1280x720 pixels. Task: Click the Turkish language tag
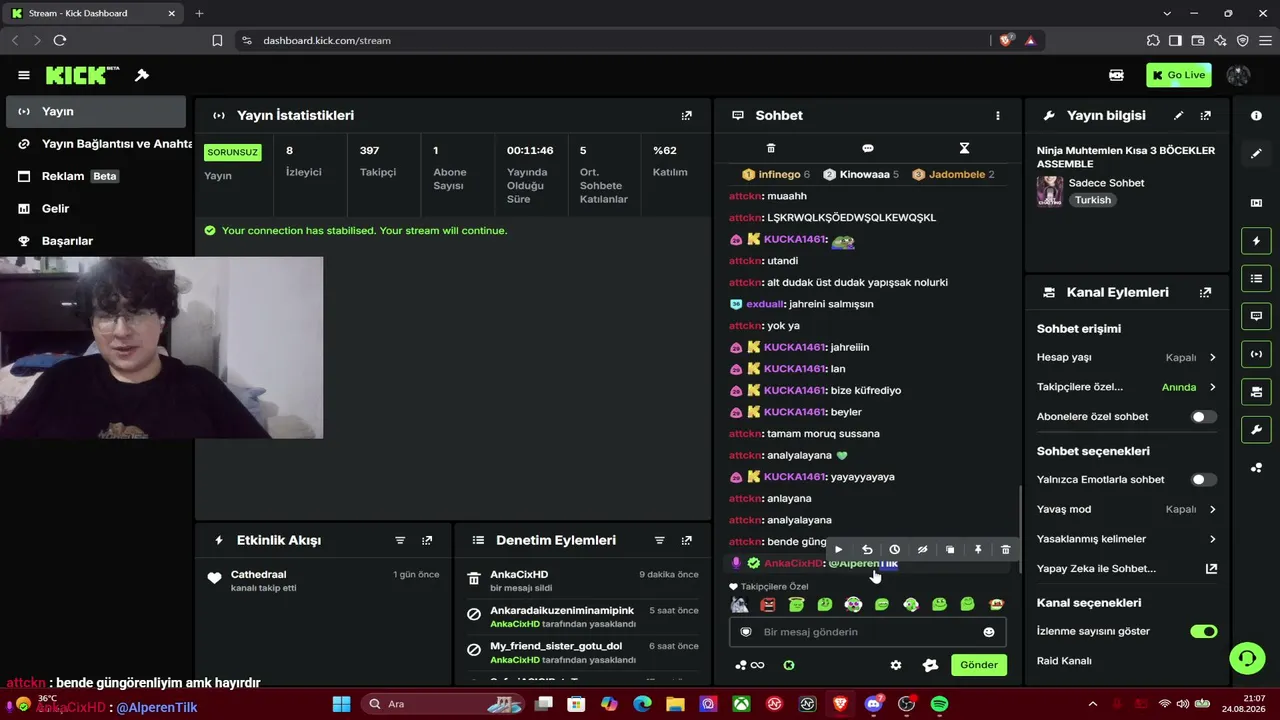tap(1093, 200)
